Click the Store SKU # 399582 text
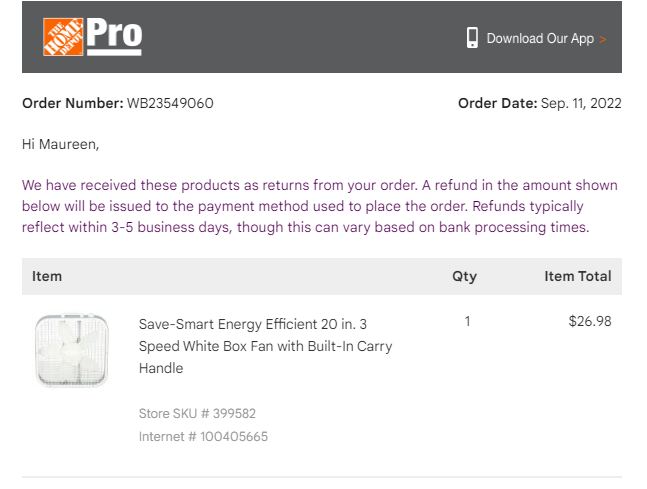Screen dimensions: 647x489 [x=197, y=413]
